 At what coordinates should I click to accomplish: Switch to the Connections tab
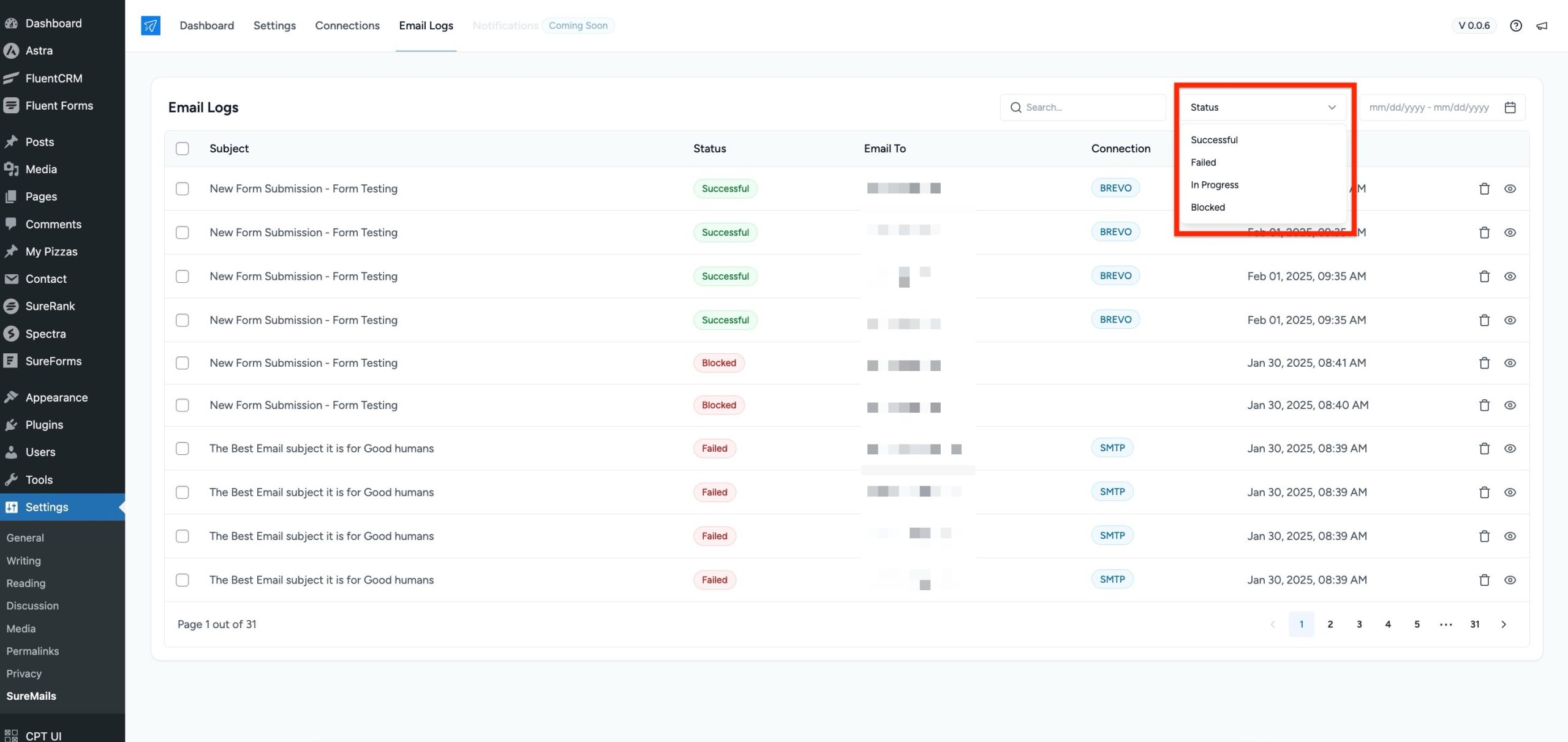[347, 25]
